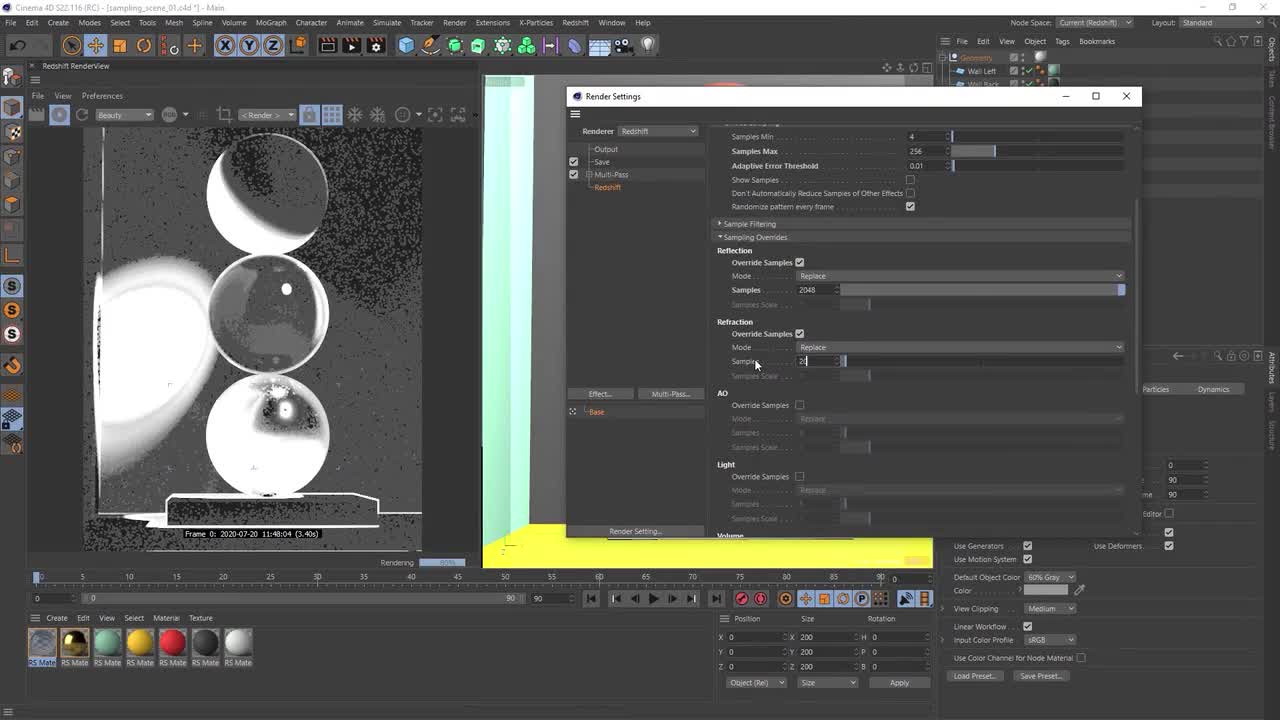Image resolution: width=1280 pixels, height=720 pixels.
Task: Adjust Reflection Samples slider
Action: (983, 290)
